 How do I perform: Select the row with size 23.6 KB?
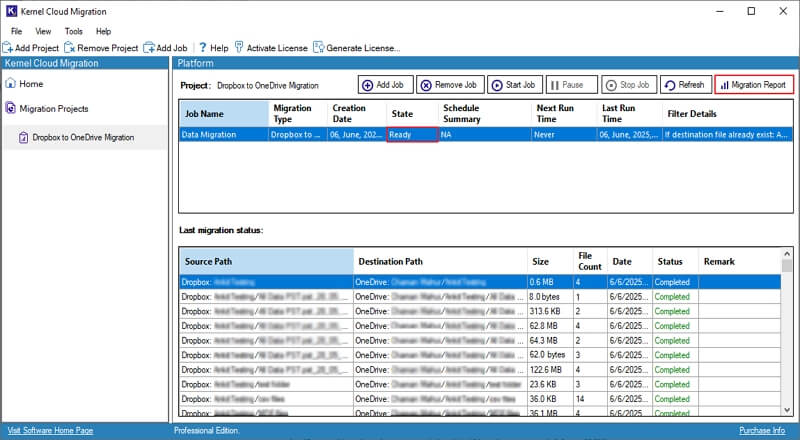click(x=480, y=384)
